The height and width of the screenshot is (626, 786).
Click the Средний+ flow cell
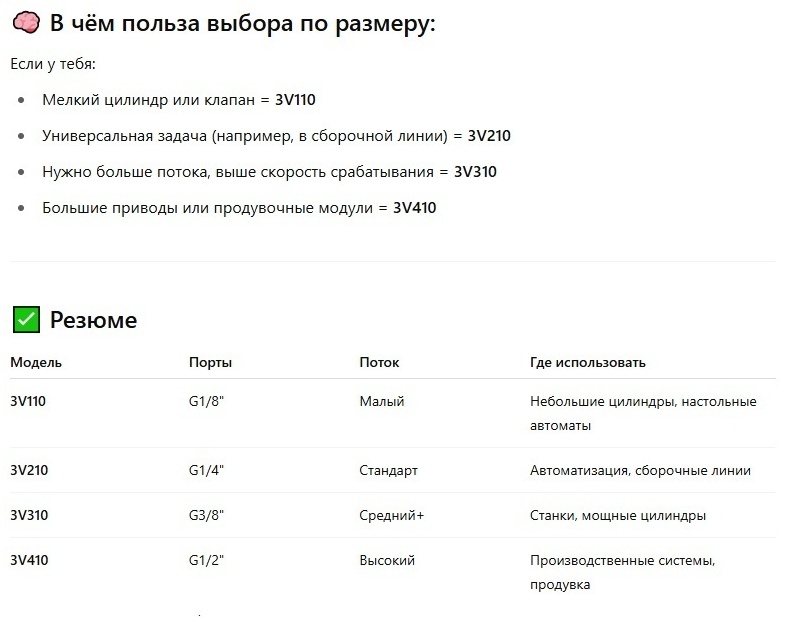[x=391, y=515]
